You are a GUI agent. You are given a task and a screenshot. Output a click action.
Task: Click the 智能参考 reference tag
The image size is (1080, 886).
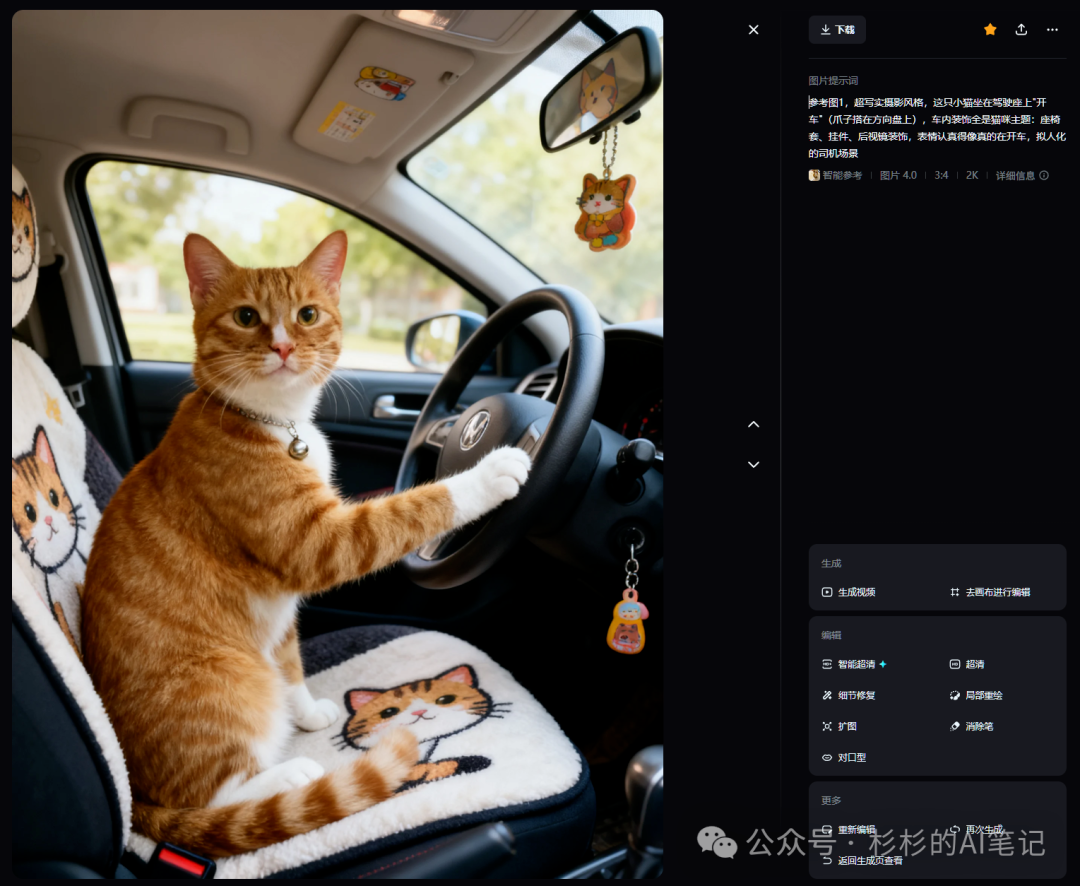pyautogui.click(x=835, y=176)
